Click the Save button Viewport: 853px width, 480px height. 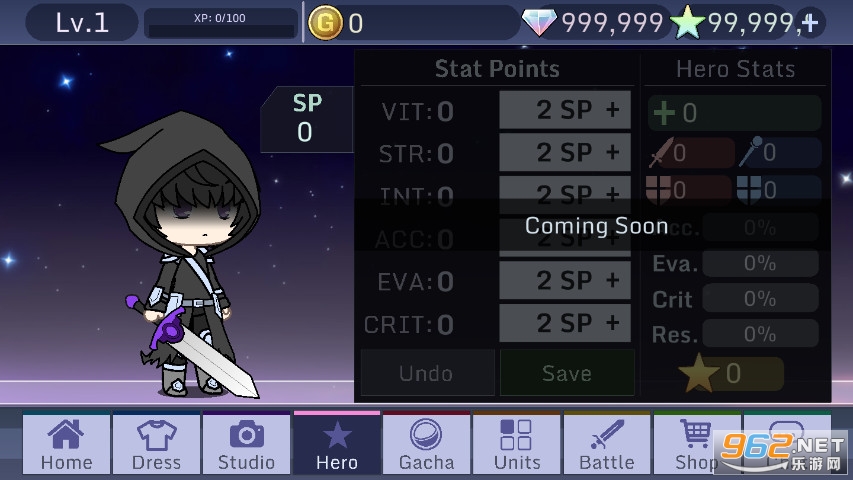coord(567,373)
